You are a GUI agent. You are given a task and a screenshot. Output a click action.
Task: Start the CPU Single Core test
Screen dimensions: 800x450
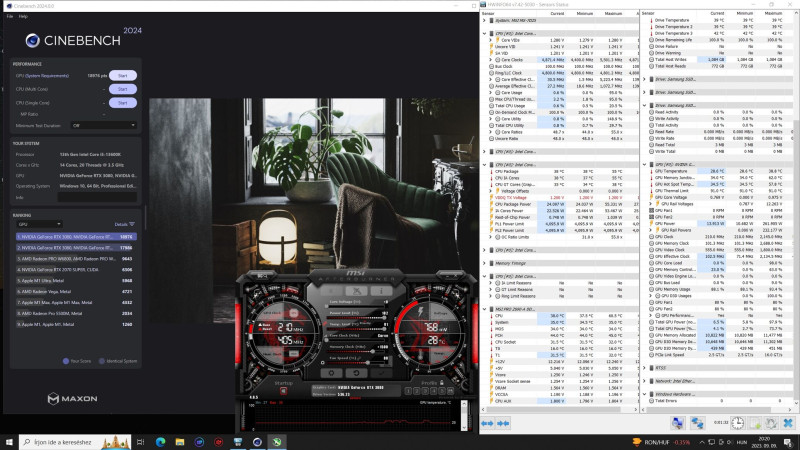[122, 103]
